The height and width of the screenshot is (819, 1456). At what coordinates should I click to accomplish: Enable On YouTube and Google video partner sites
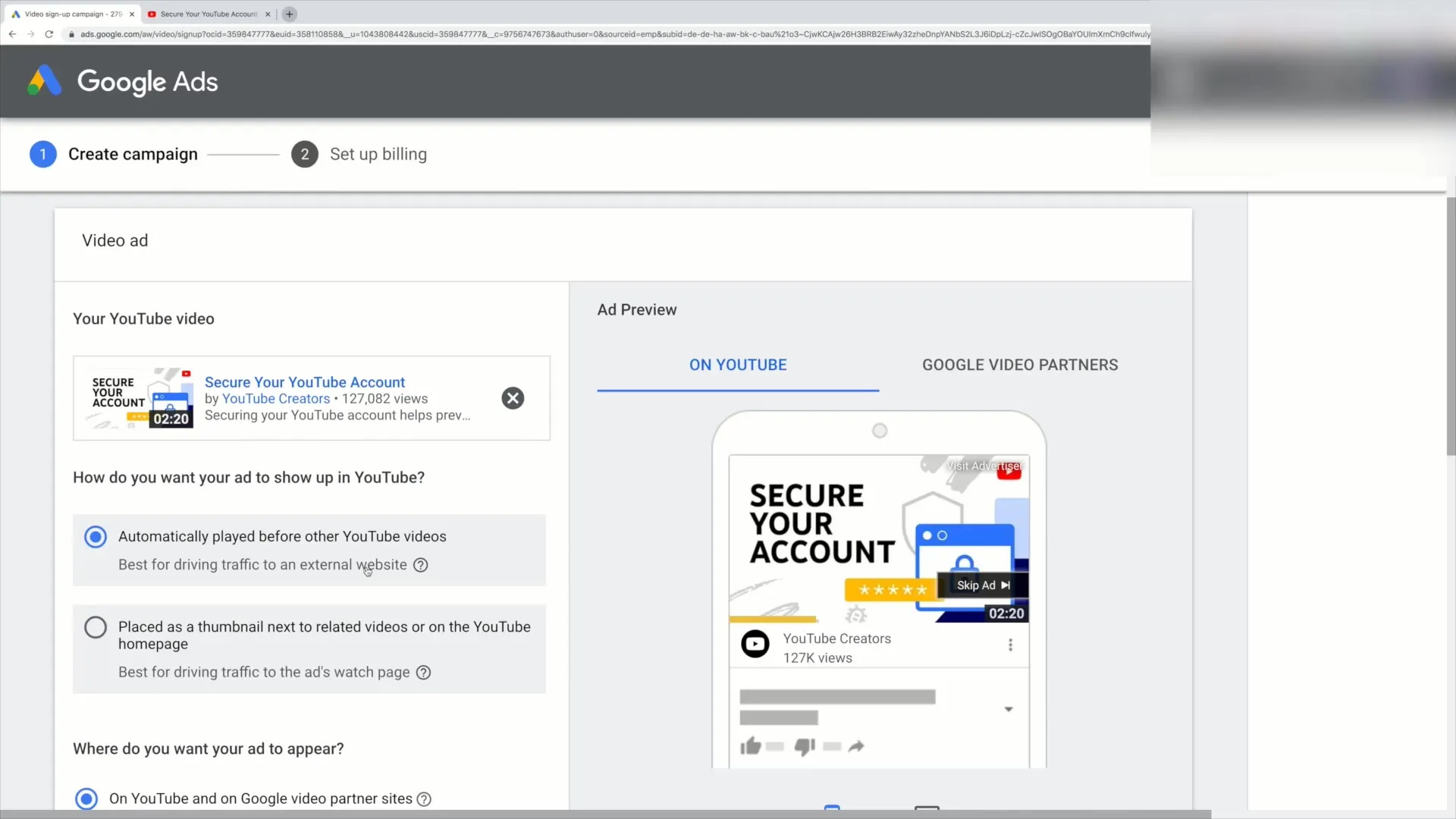click(x=86, y=798)
